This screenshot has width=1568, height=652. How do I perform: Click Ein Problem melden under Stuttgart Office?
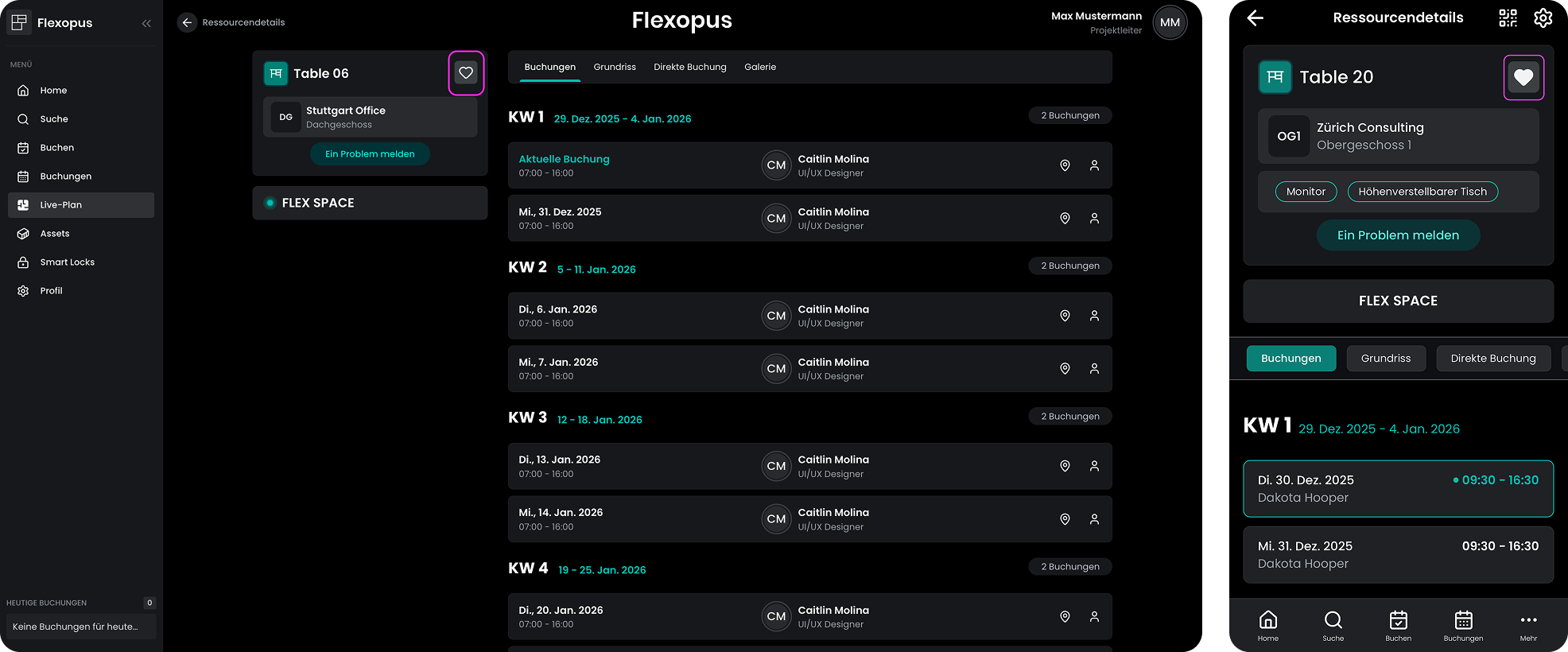[370, 154]
